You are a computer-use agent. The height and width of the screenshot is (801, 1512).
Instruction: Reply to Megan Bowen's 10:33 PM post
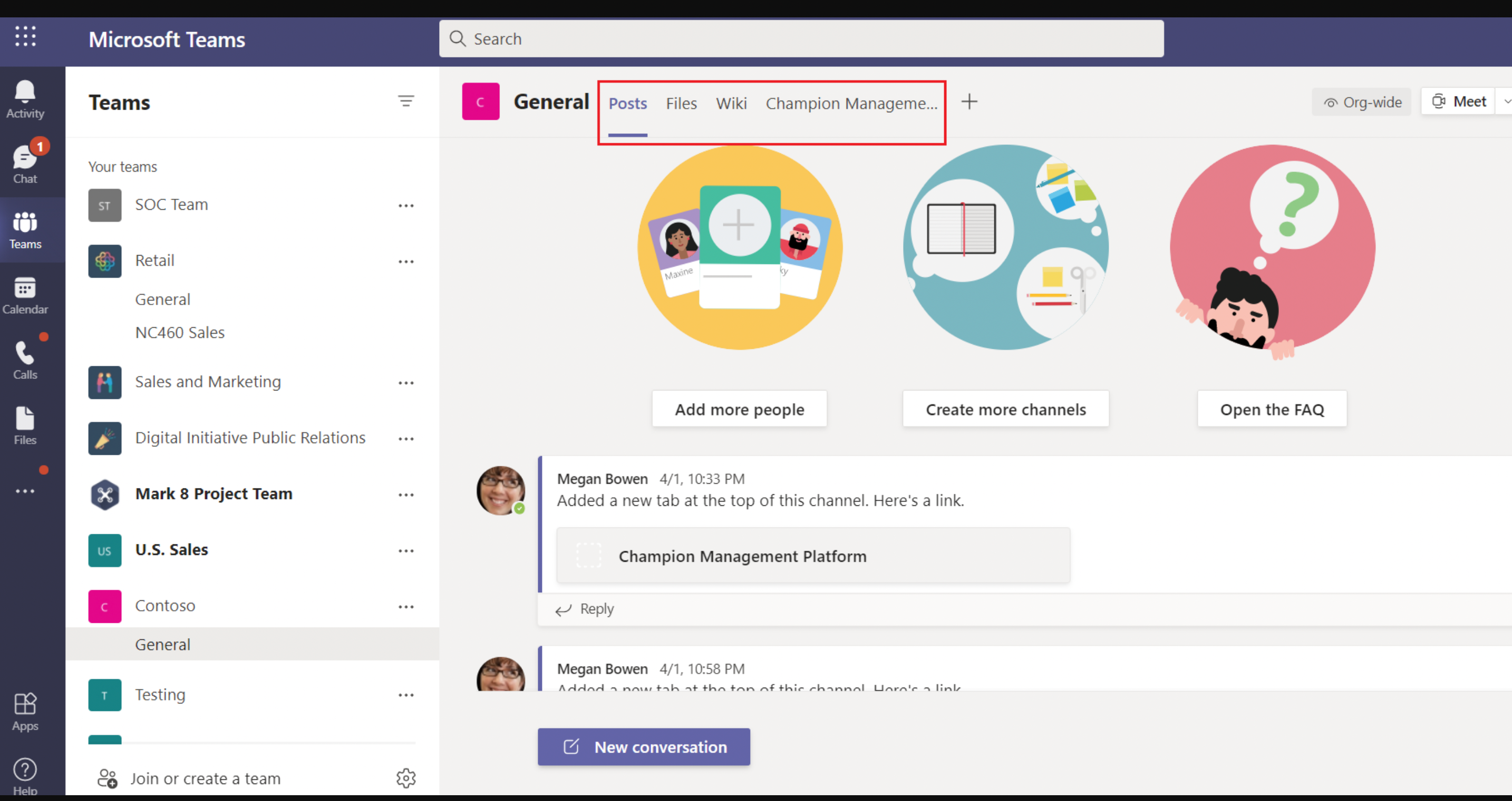(x=585, y=609)
